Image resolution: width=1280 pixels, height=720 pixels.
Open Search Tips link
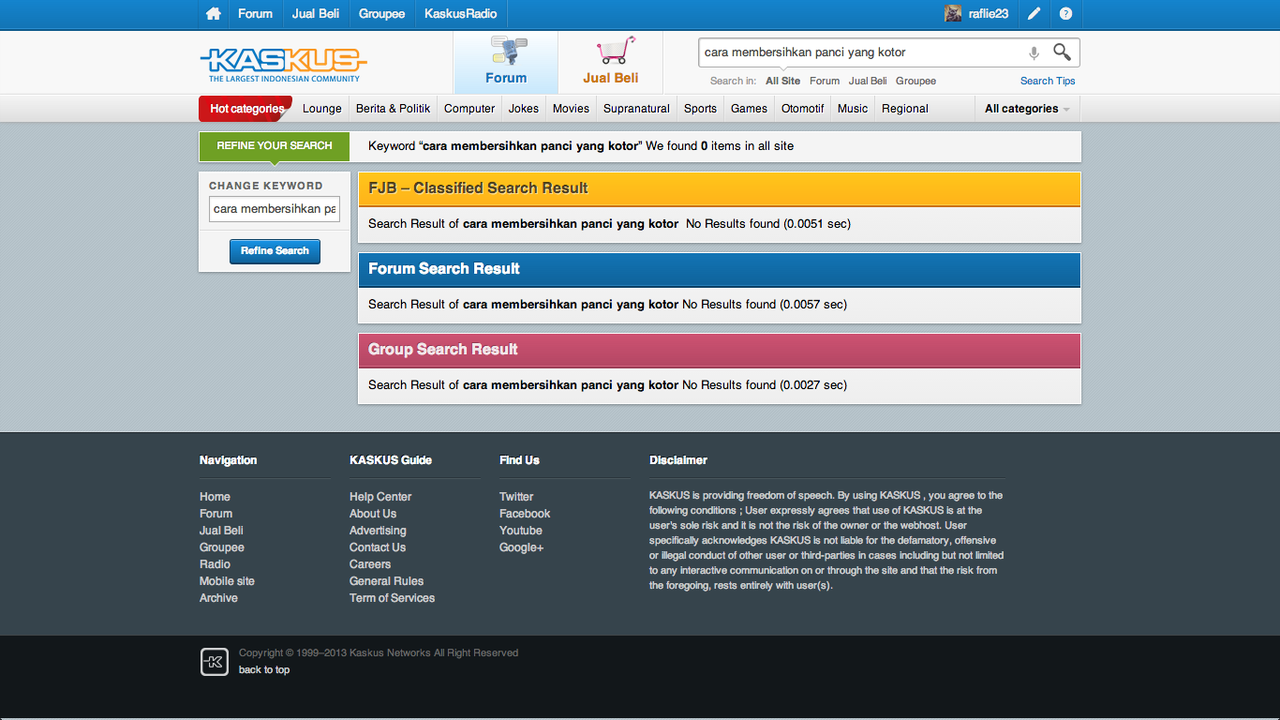coord(1048,81)
